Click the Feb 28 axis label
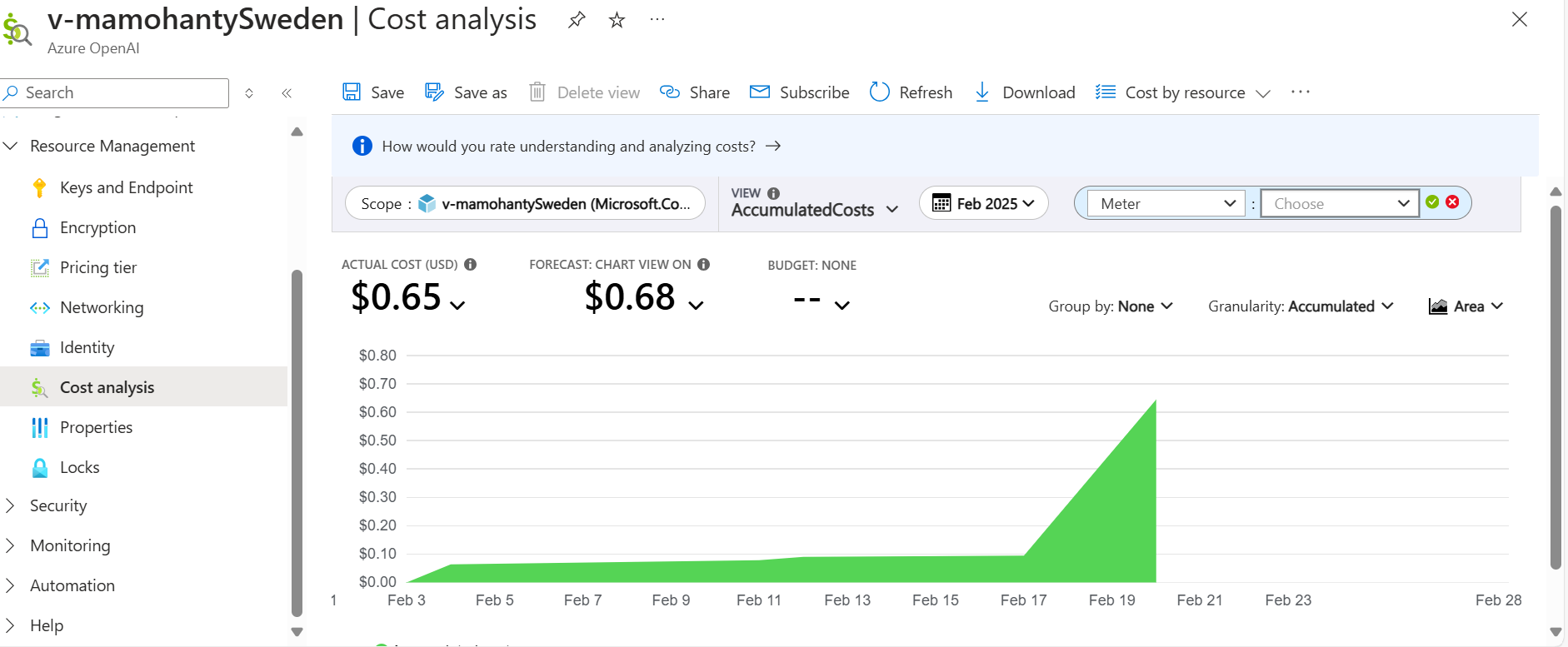 (1498, 600)
